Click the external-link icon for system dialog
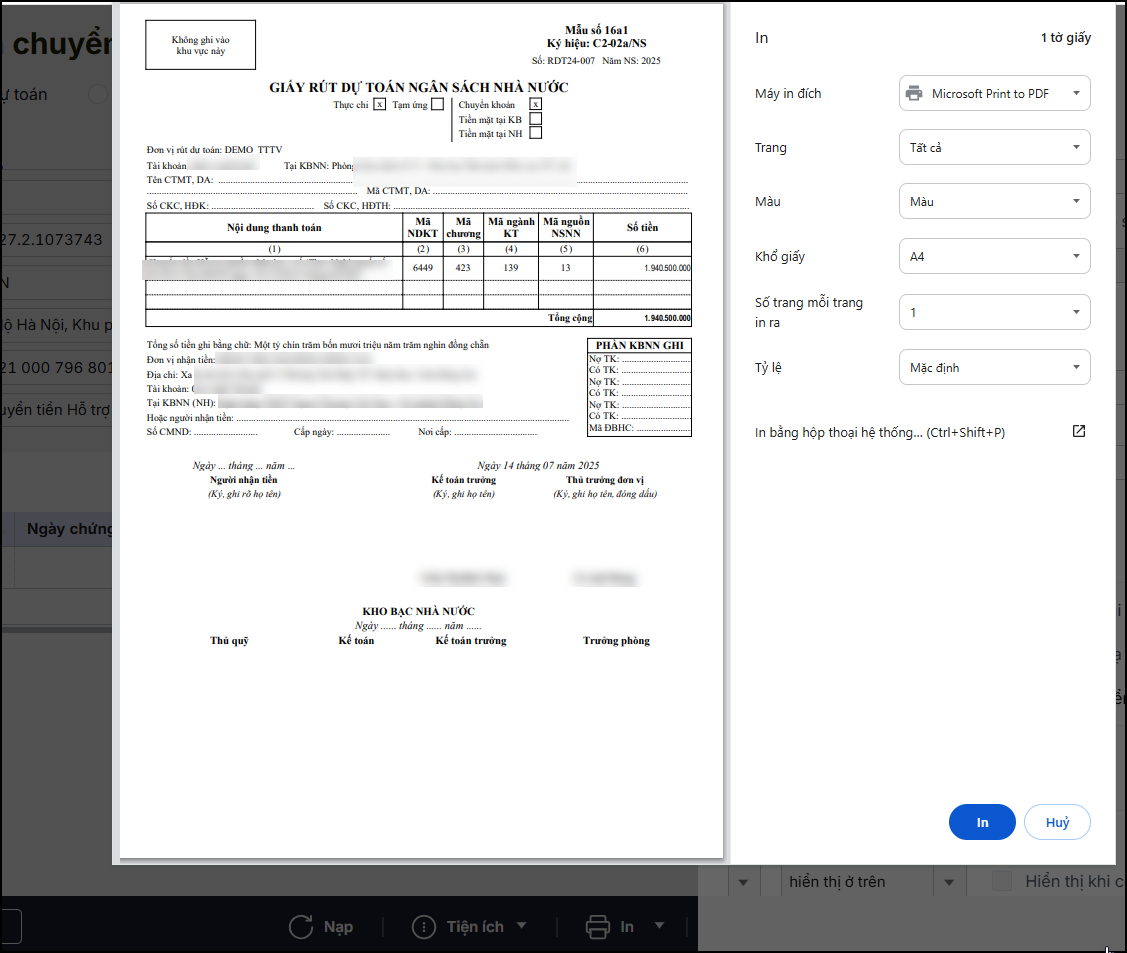The image size is (1127, 953). (1078, 431)
